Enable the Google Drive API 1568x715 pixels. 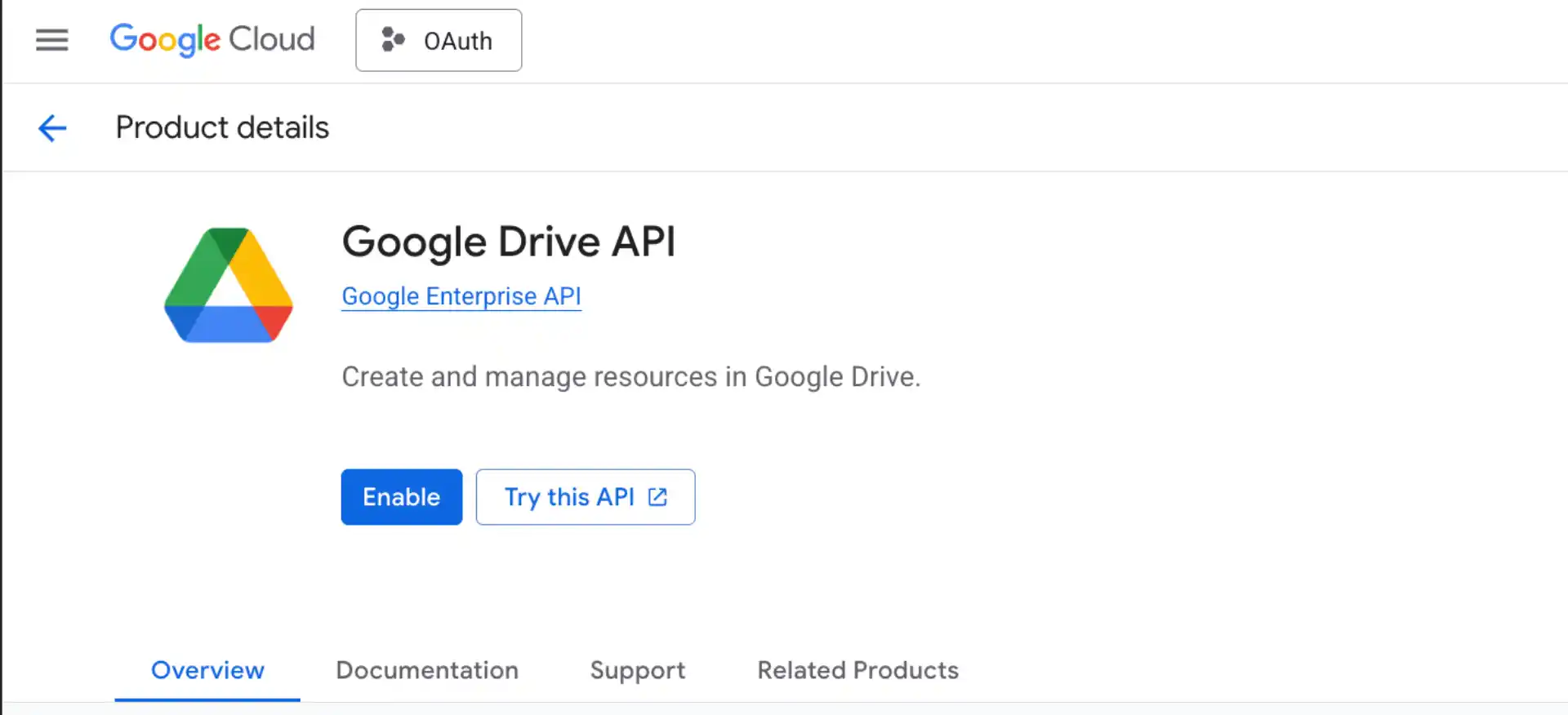401,497
